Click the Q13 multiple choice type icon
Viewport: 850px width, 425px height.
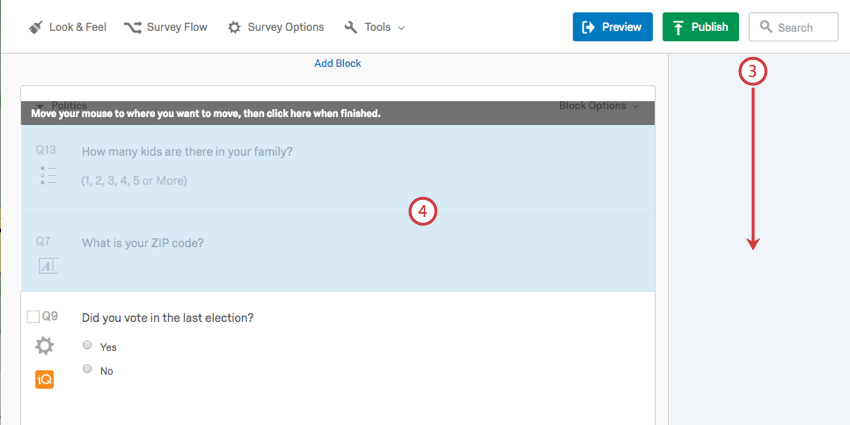[48, 176]
